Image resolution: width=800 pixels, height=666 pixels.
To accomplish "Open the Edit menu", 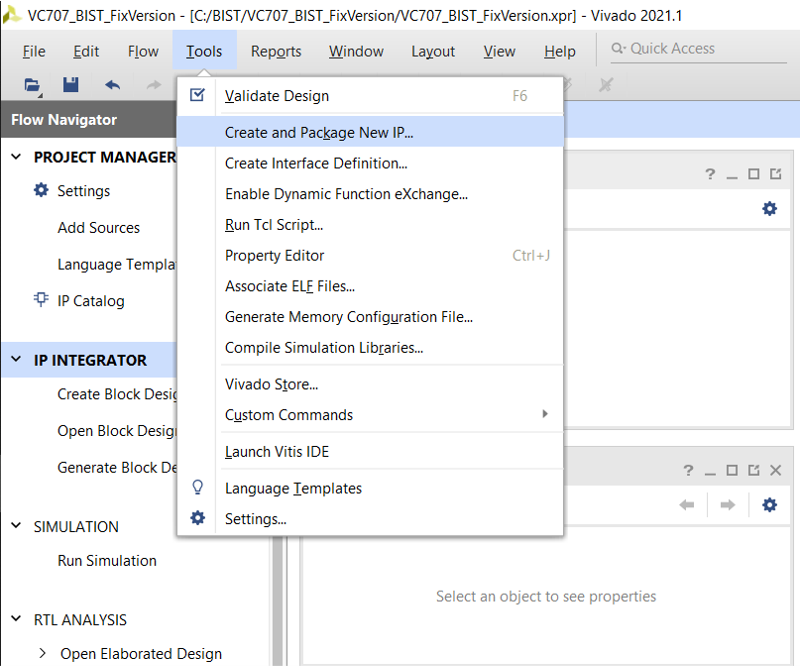I will click(x=86, y=51).
